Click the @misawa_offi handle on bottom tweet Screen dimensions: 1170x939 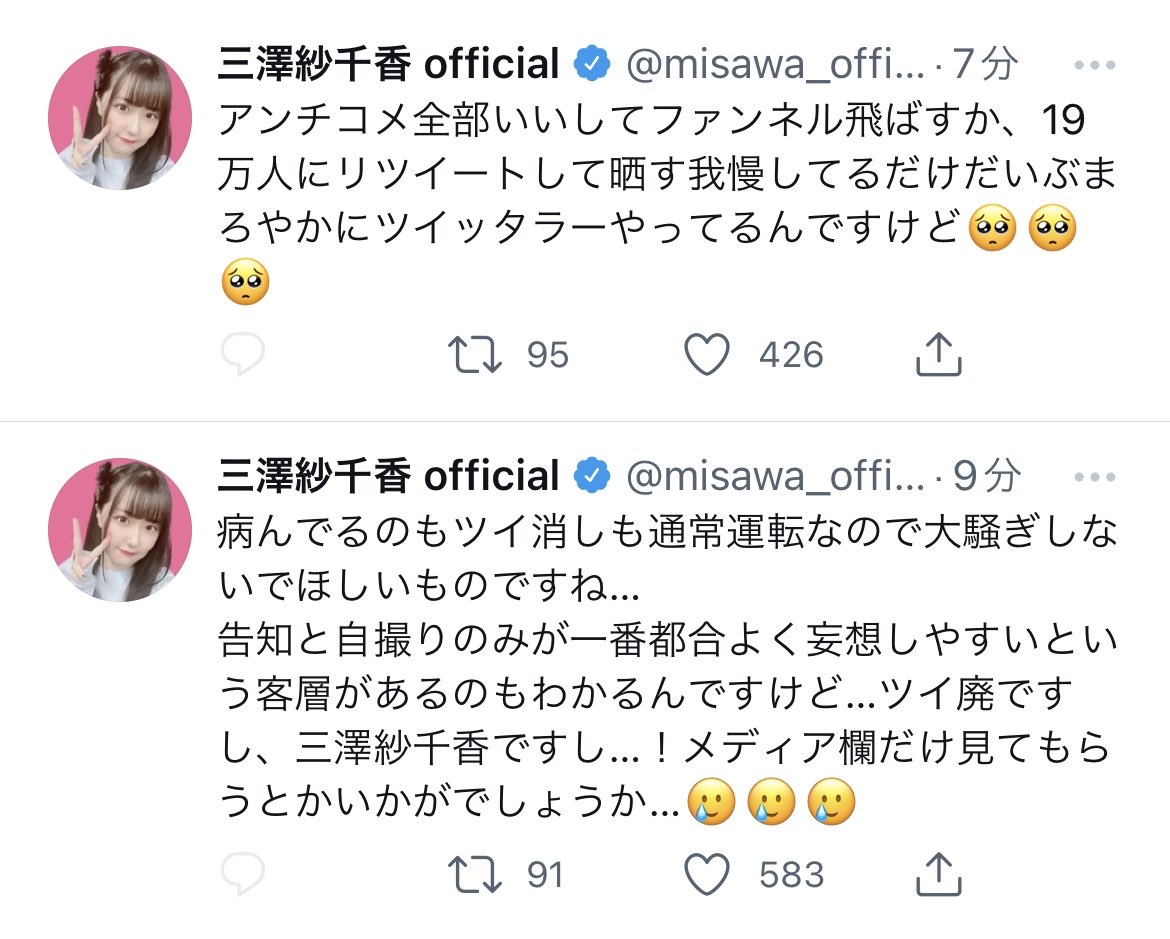(x=774, y=476)
